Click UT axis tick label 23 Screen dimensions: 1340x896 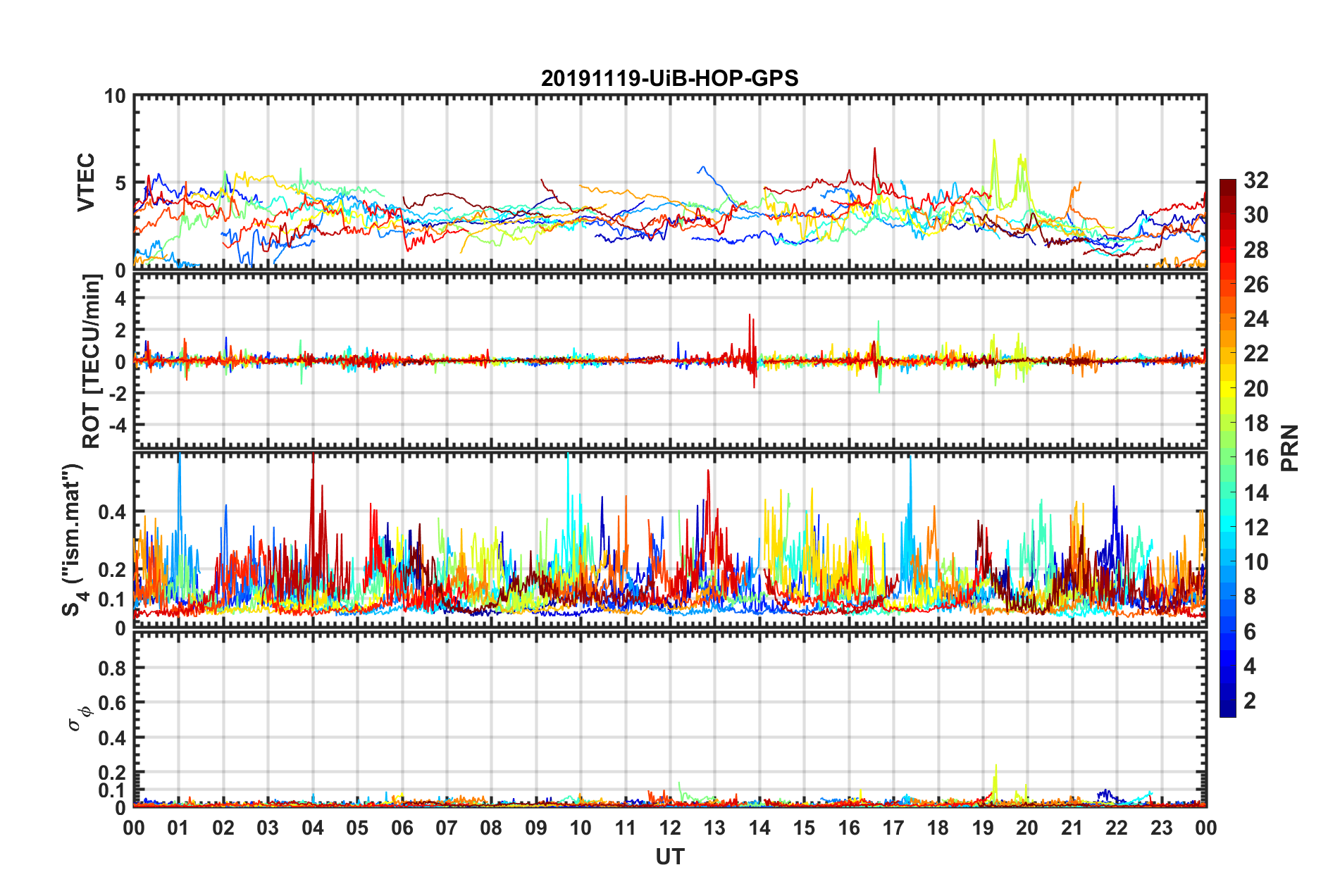tap(1162, 828)
